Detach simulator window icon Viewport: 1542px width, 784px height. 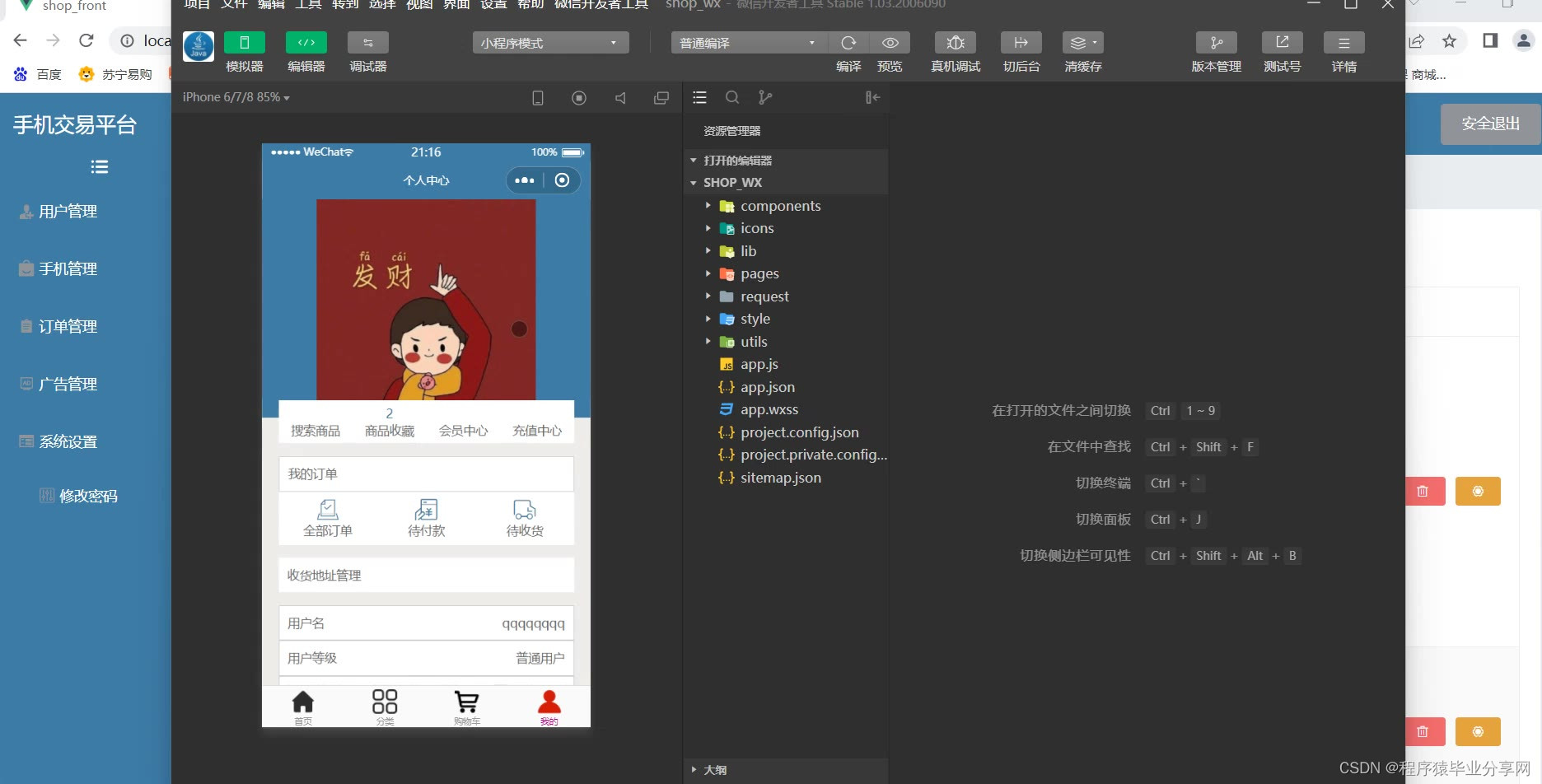(x=661, y=98)
